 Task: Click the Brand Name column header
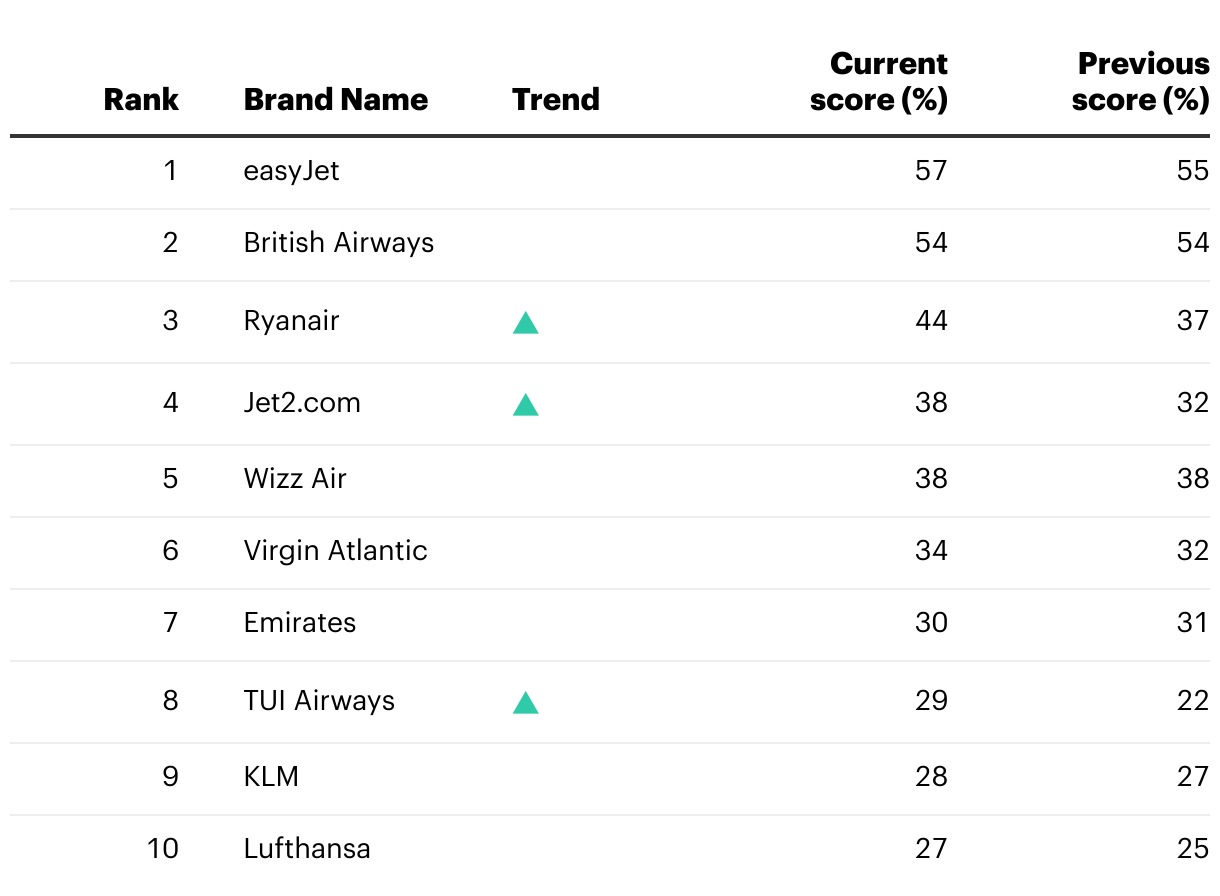[x=336, y=100]
